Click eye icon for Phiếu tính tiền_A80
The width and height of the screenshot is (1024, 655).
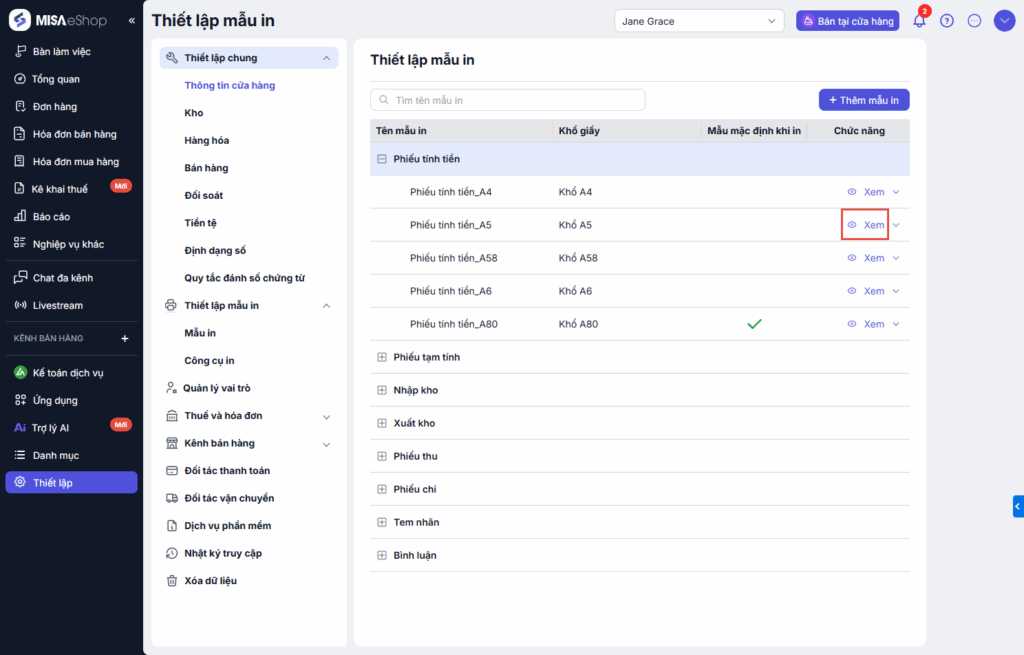(852, 324)
